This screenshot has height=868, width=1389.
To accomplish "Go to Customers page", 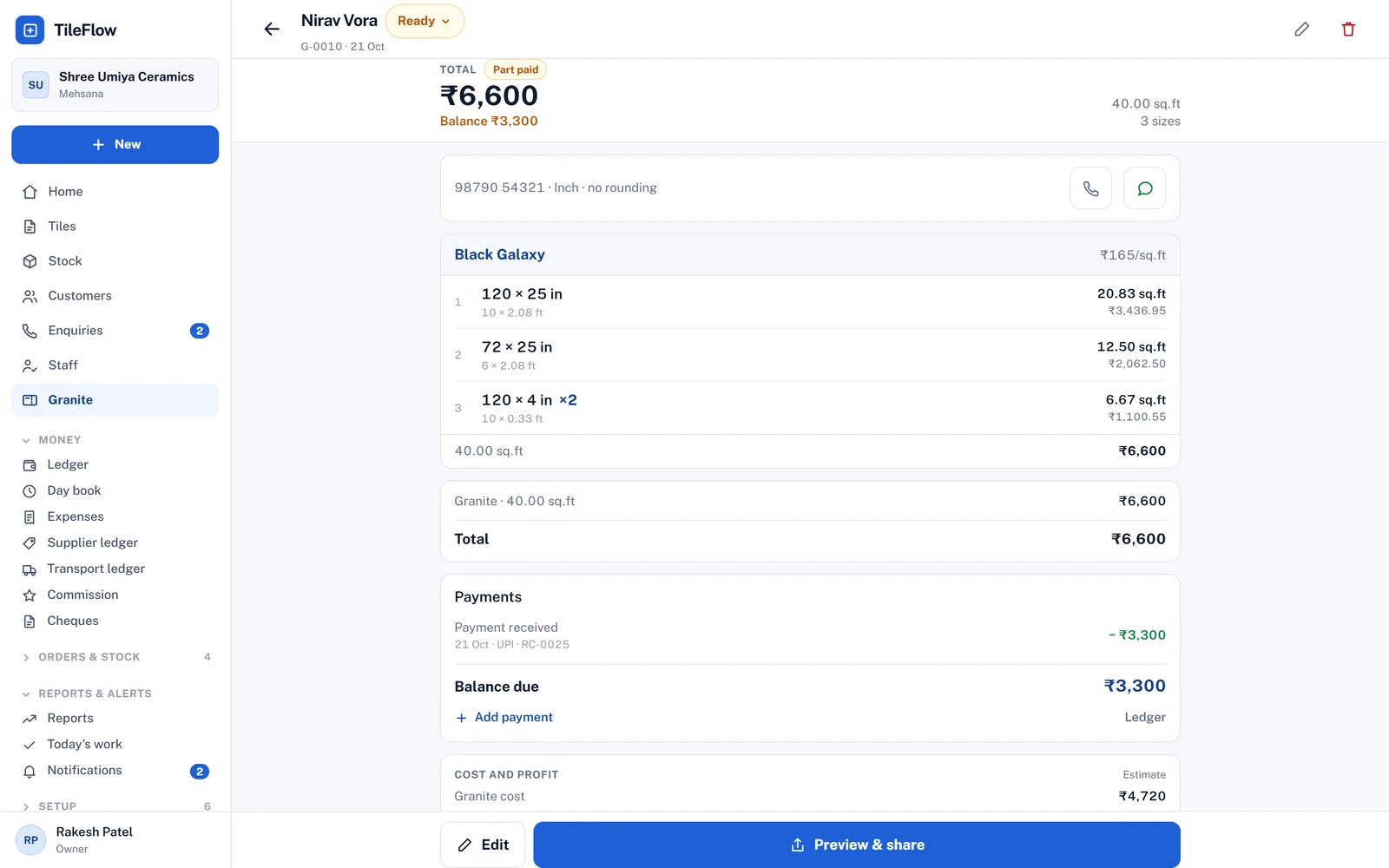I will pyautogui.click(x=115, y=296).
